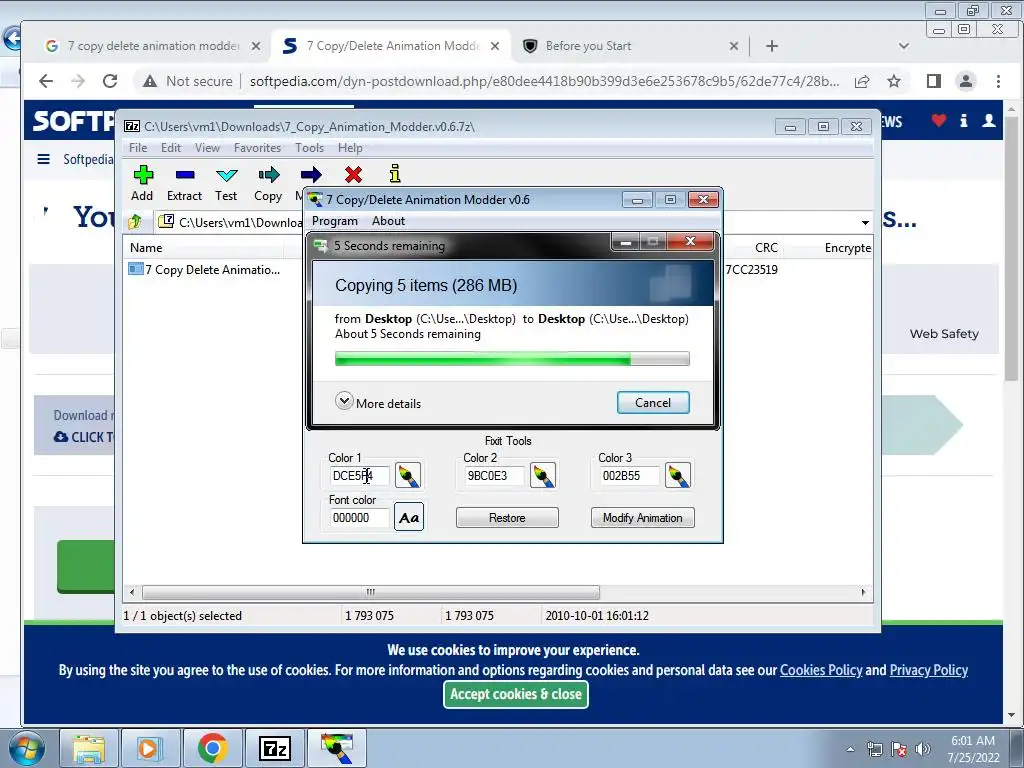Click the Copy icon in 7-Zip toolbar
1024x768 pixels.
(x=268, y=174)
